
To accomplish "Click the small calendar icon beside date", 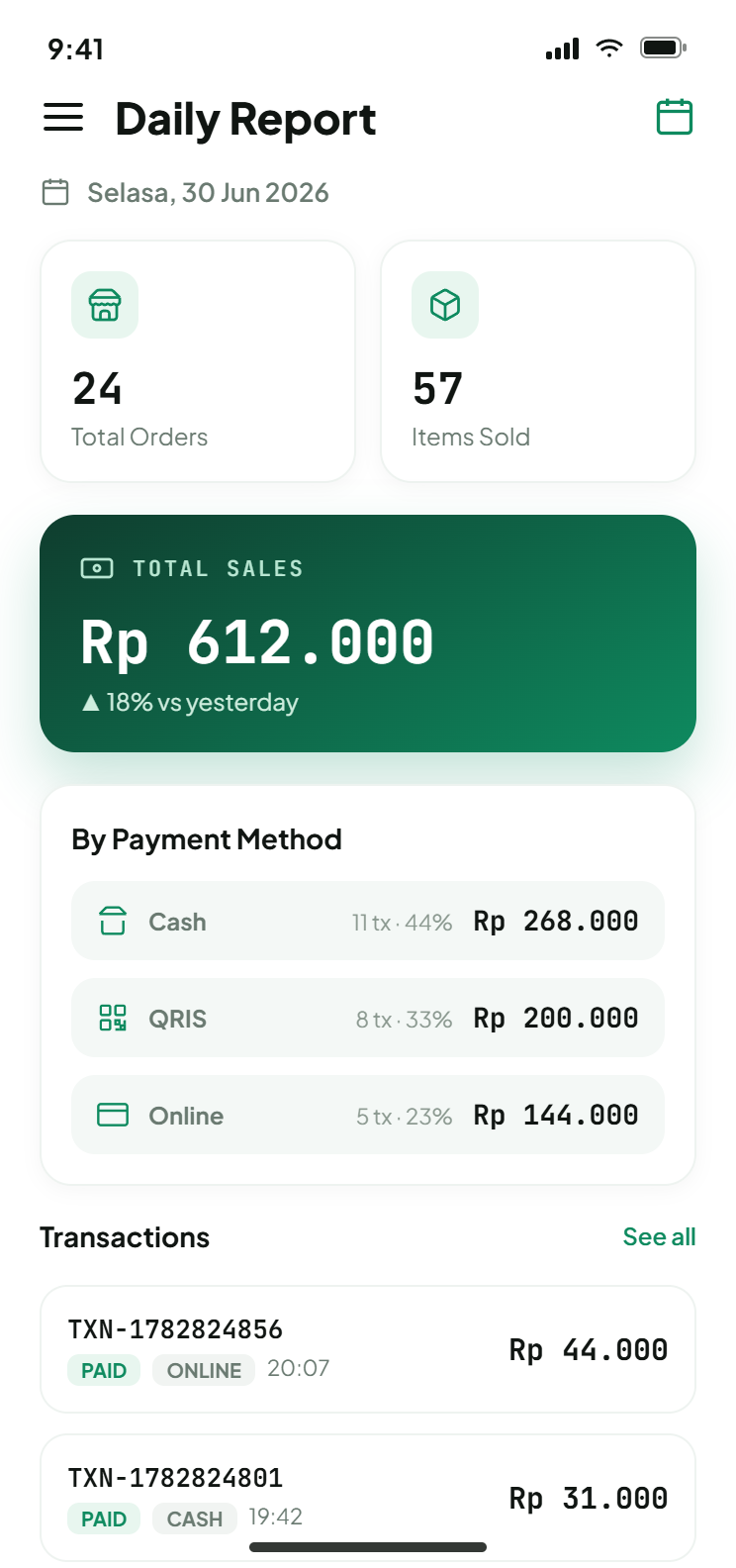I will pyautogui.click(x=55, y=192).
